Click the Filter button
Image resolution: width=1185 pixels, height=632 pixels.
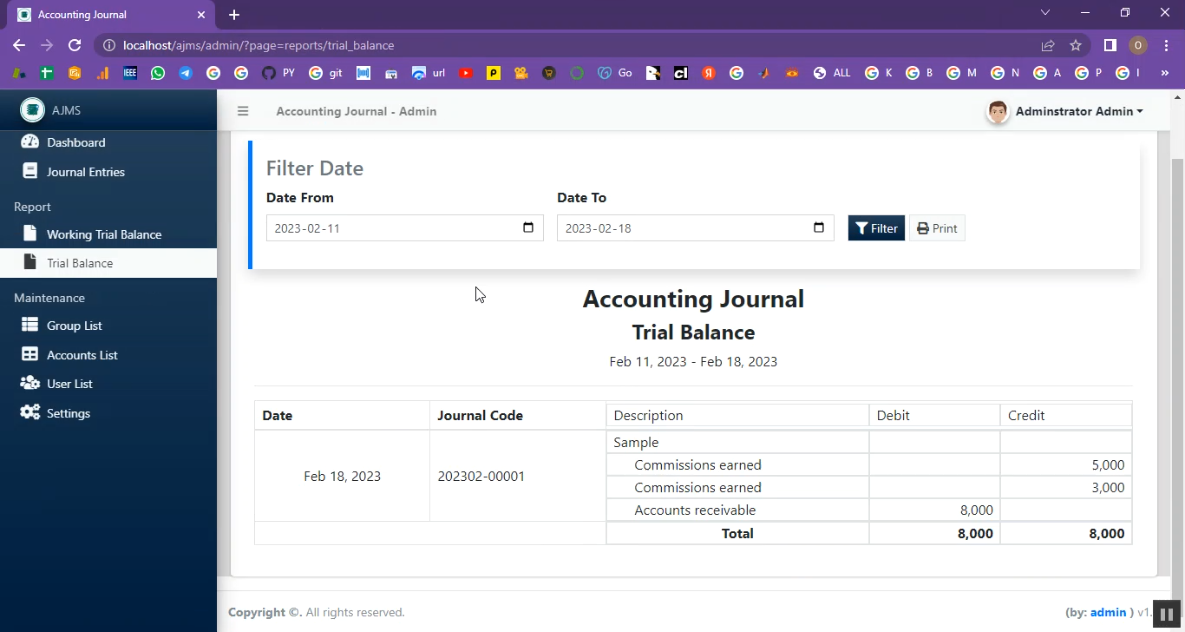[876, 228]
